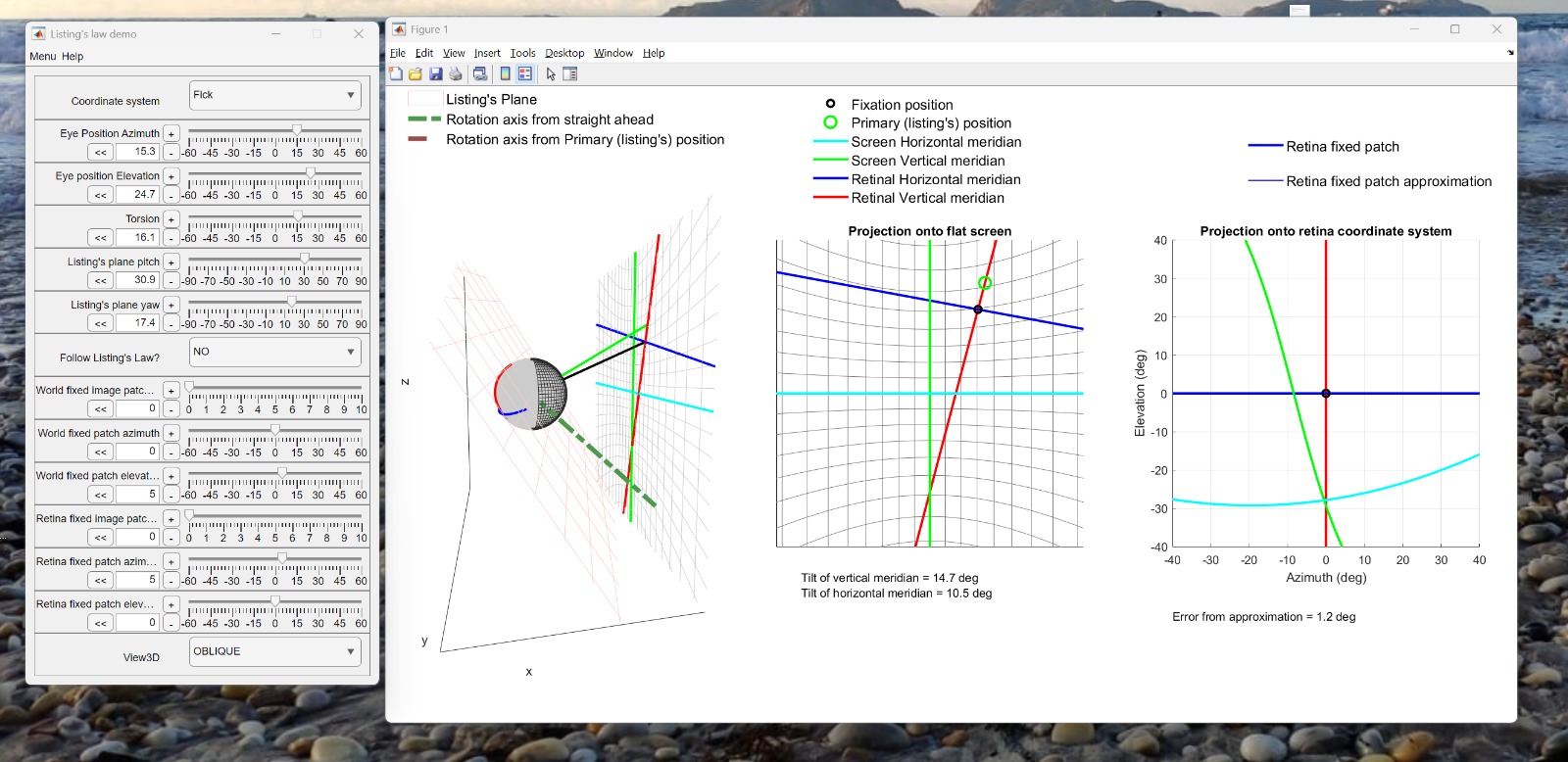This screenshot has width=1568, height=762.
Task: Click the minus button for Listing's plane pitch
Action: pyautogui.click(x=171, y=281)
